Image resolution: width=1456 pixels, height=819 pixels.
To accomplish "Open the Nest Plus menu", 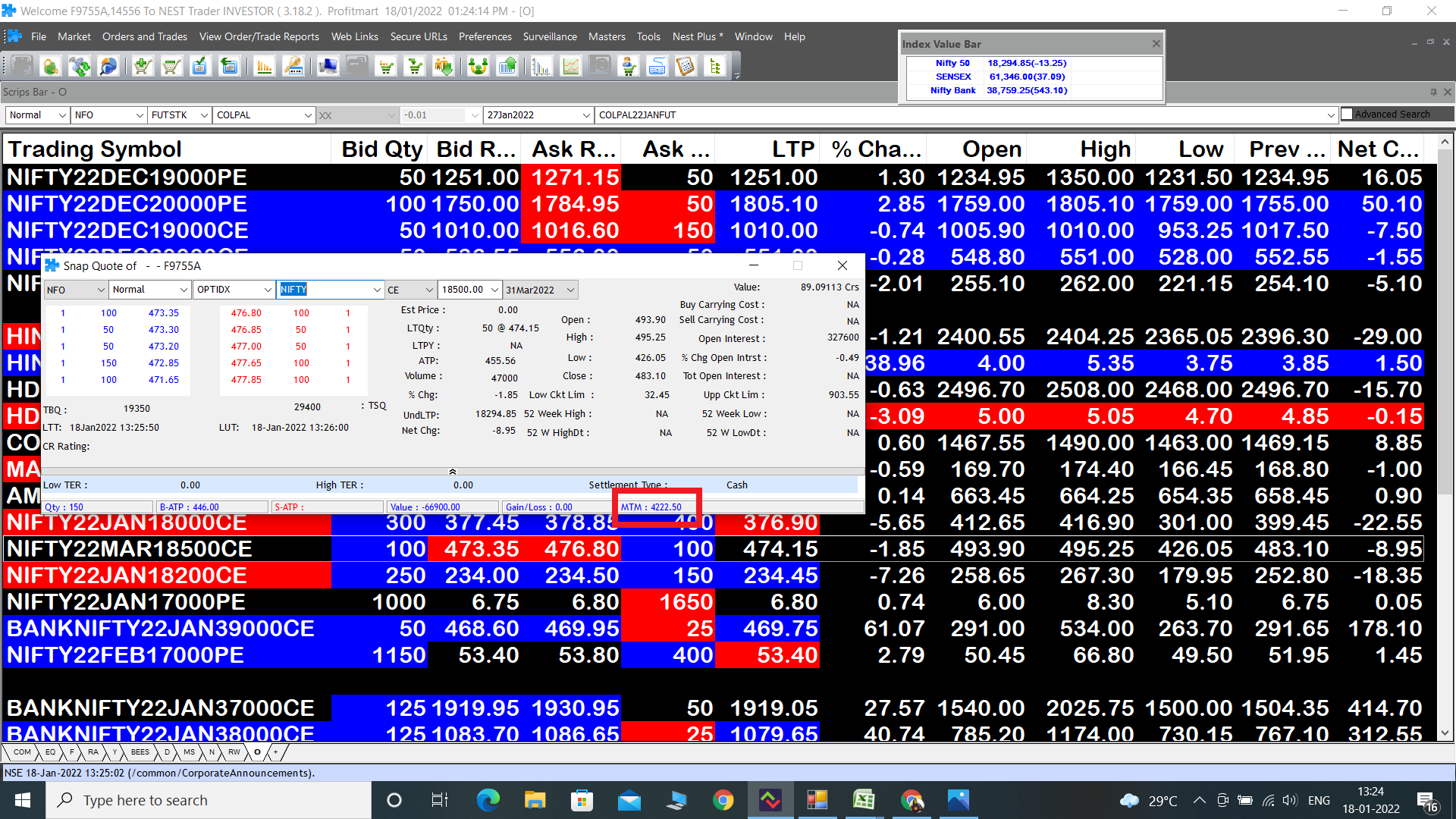I will [698, 36].
